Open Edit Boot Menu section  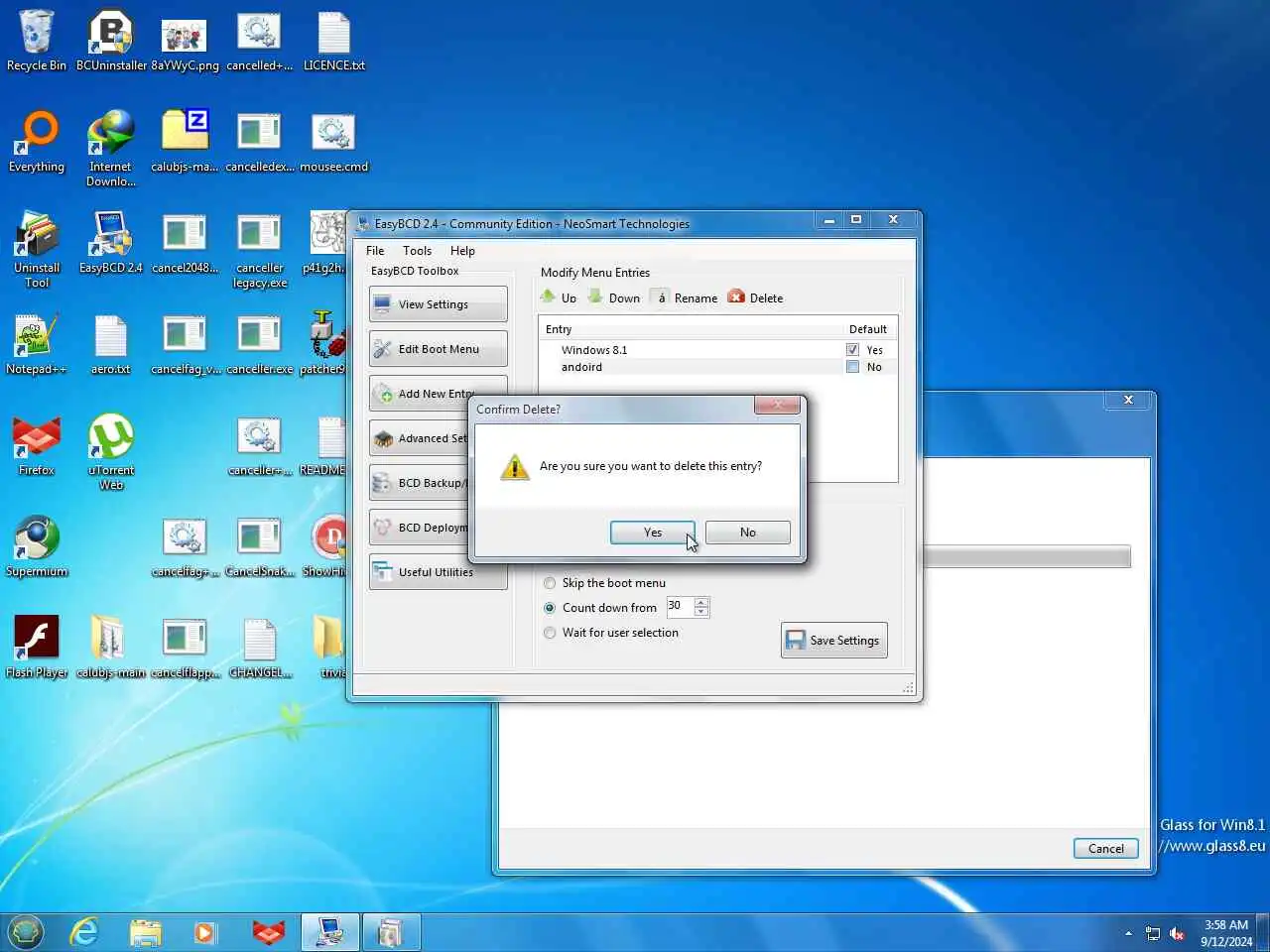pos(438,349)
